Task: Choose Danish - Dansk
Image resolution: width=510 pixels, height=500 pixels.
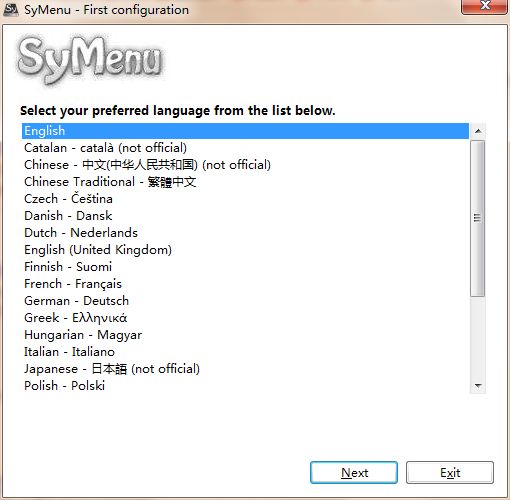Action: 245,216
